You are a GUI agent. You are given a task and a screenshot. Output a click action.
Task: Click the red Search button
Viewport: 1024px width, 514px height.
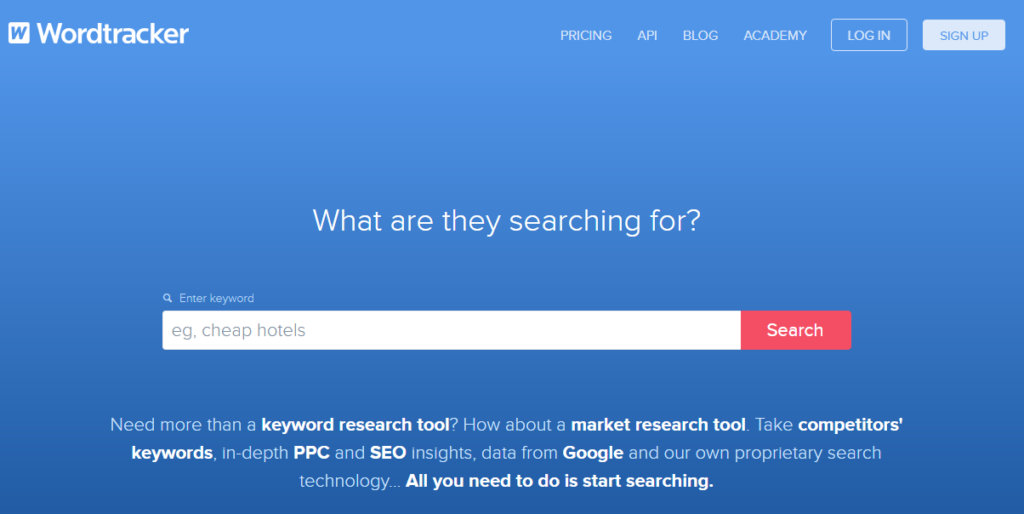tap(795, 330)
